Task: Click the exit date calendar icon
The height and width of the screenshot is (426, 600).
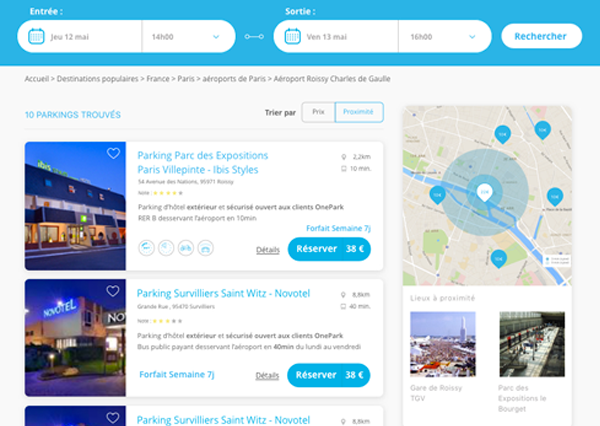Action: click(x=292, y=37)
